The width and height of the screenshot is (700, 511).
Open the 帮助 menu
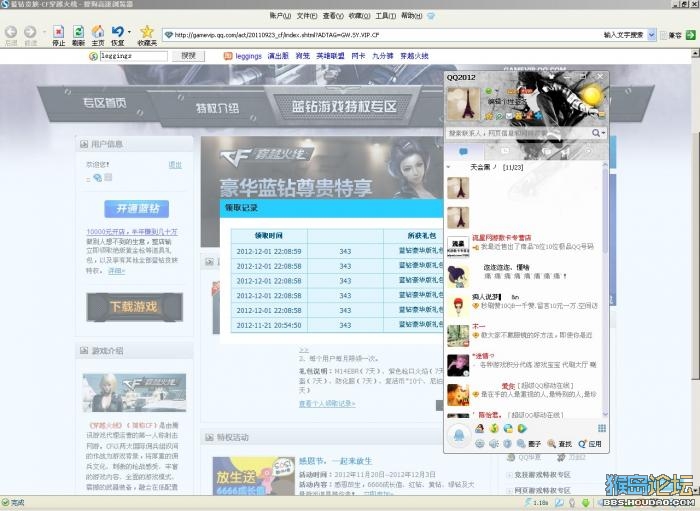[412, 16]
